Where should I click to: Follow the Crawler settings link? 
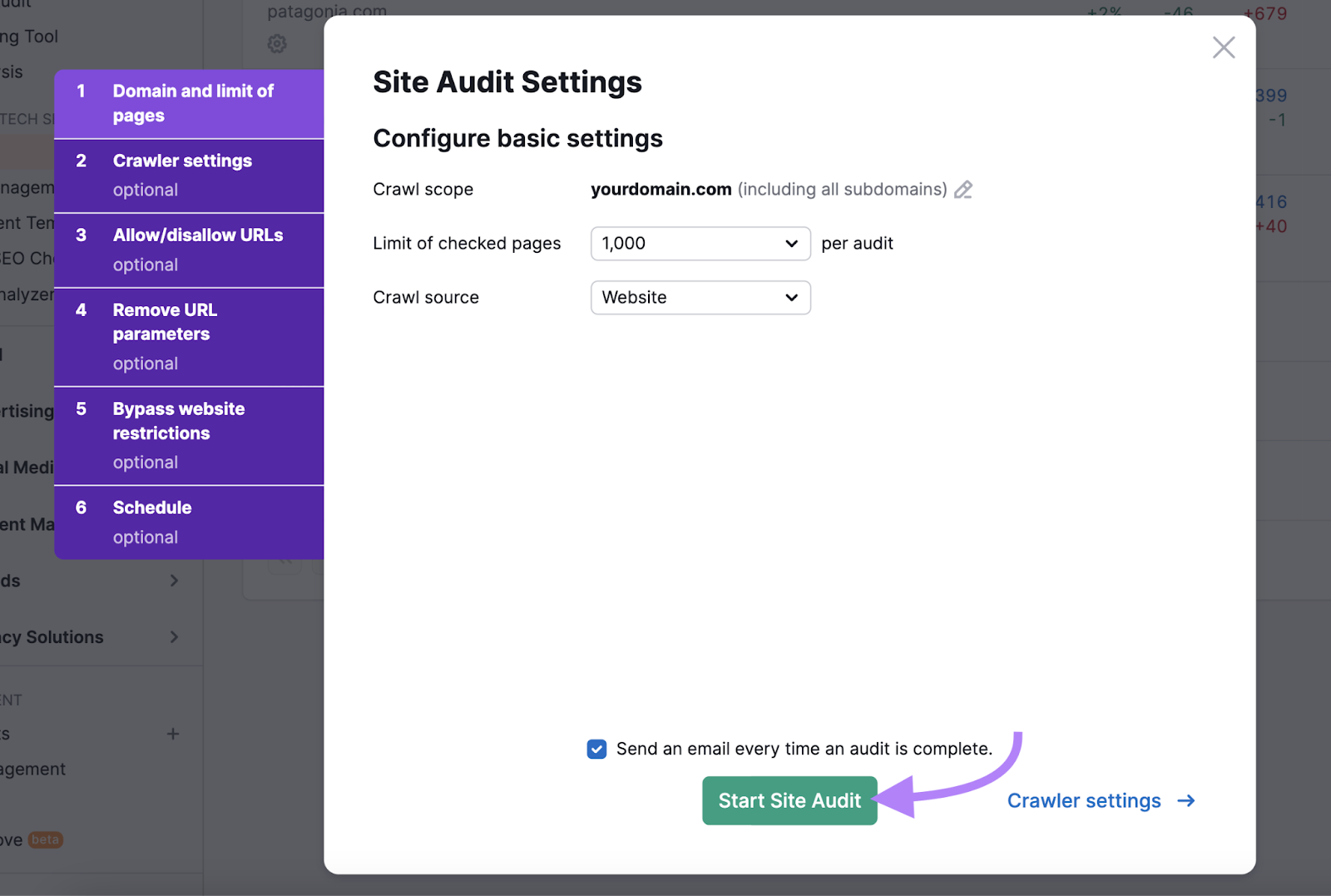click(1083, 800)
